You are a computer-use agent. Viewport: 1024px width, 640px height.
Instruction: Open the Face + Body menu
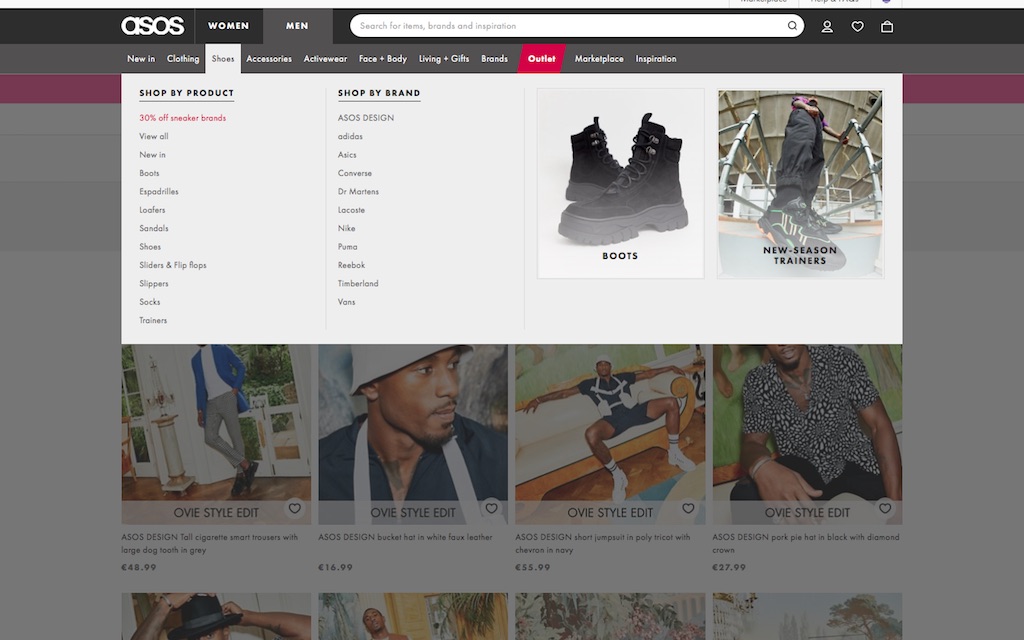(x=383, y=59)
